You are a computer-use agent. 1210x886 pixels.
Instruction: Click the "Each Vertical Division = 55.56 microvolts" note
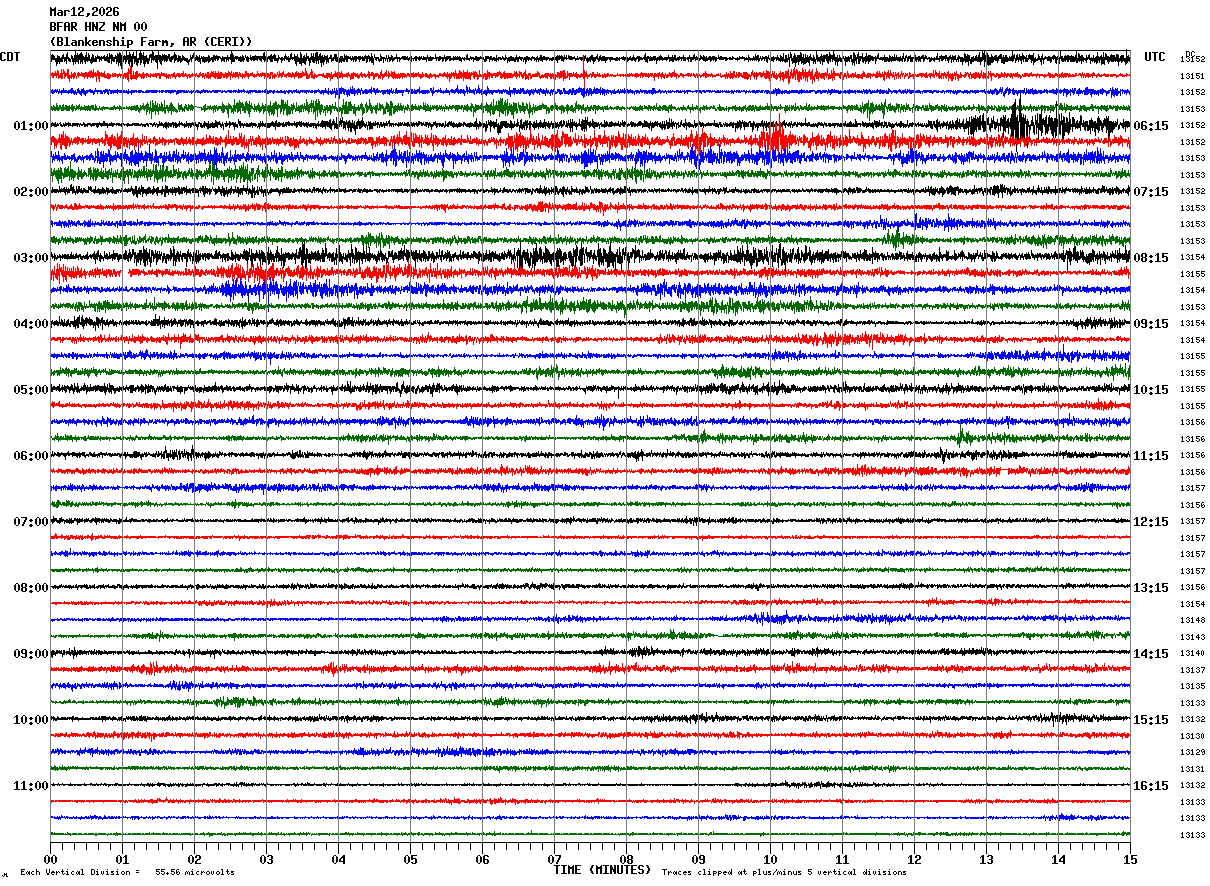128,873
